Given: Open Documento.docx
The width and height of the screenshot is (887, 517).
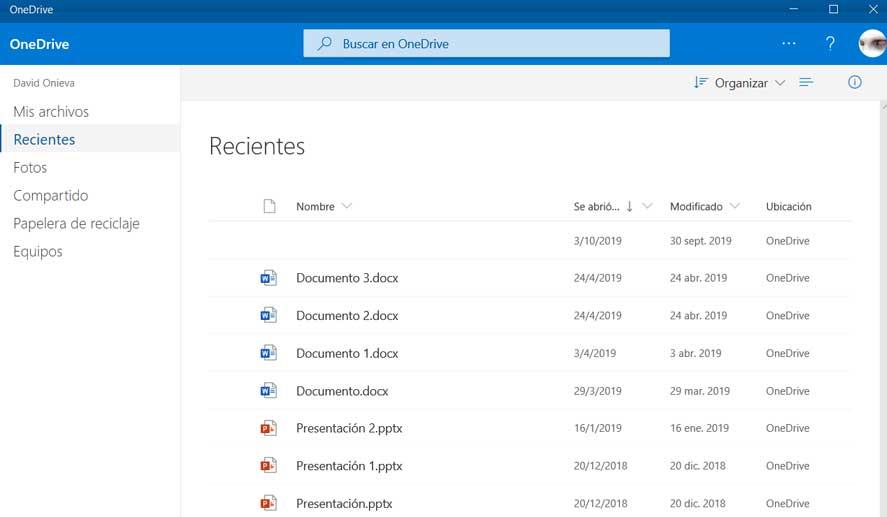Looking at the screenshot, I should click(342, 391).
